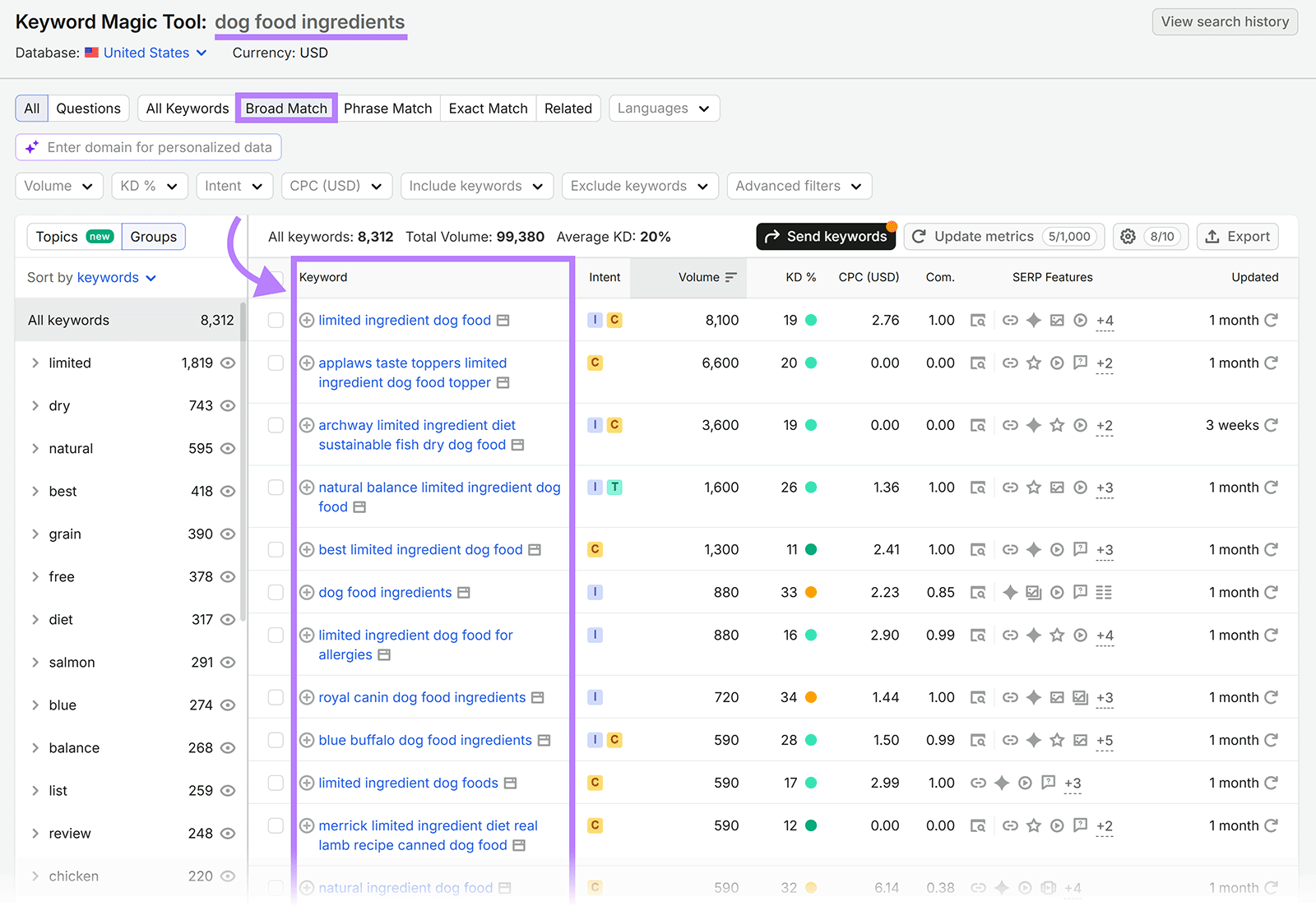The height and width of the screenshot is (906, 1316).
Task: Expand the 'grain' keyword group
Action: click(35, 534)
